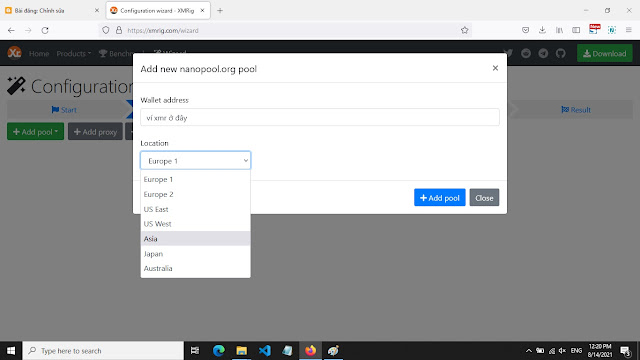
Task: Switch to the Bài đăng browser tab
Action: [x=51, y=11]
